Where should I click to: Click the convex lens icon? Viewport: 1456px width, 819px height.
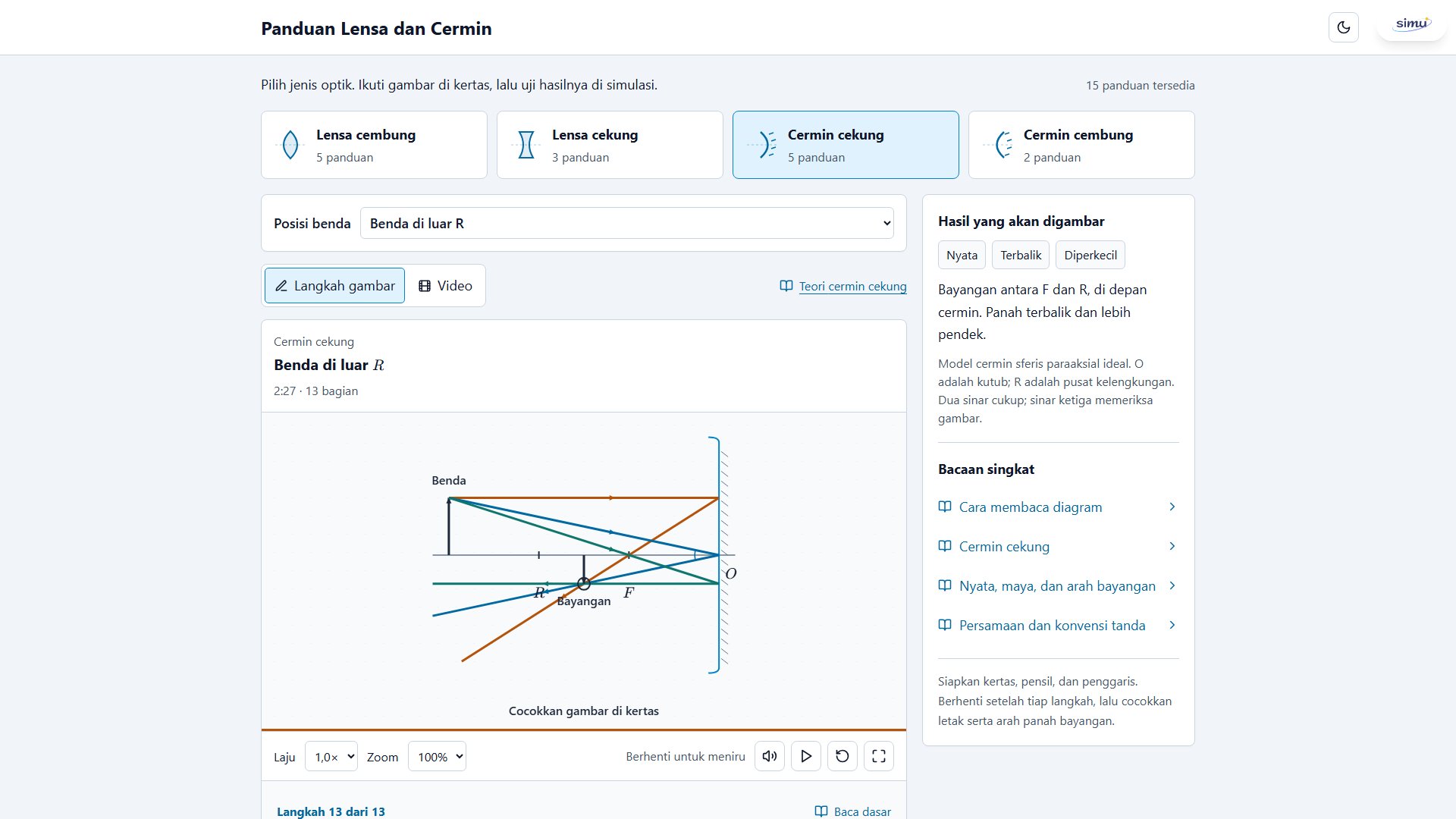click(290, 145)
